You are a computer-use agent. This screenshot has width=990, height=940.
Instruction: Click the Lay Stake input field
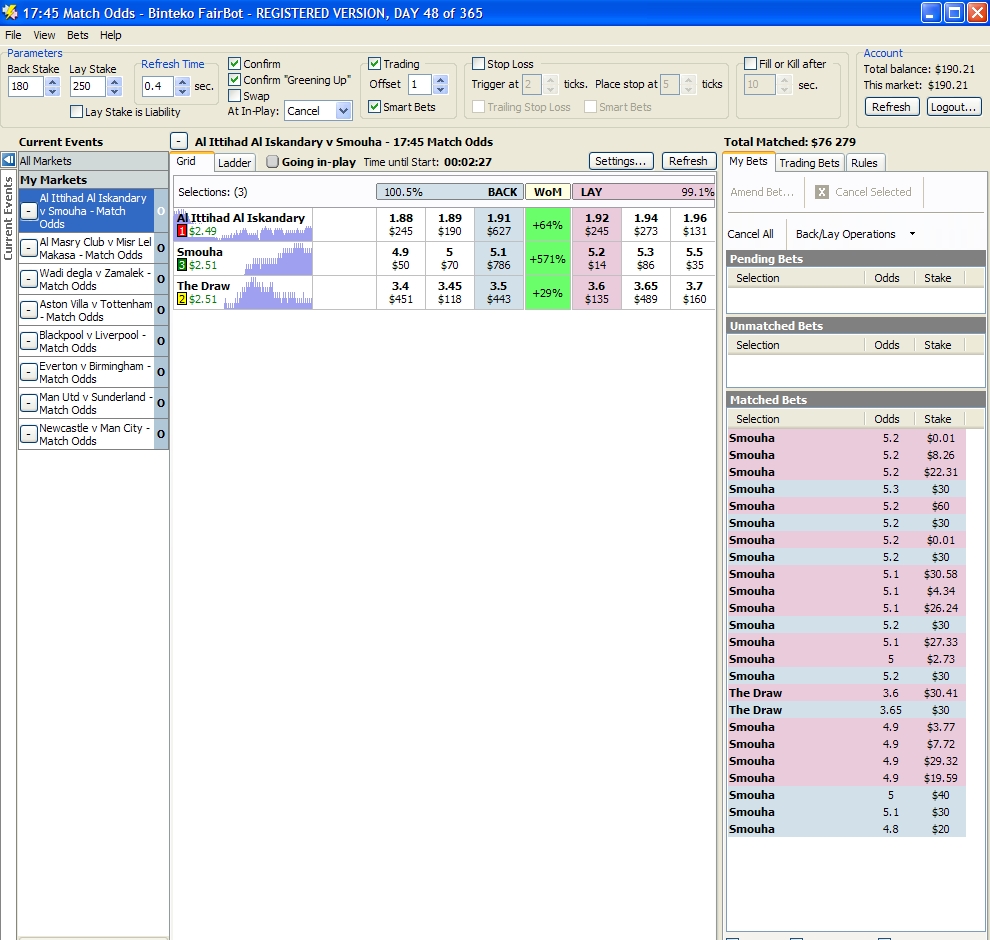(x=88, y=86)
